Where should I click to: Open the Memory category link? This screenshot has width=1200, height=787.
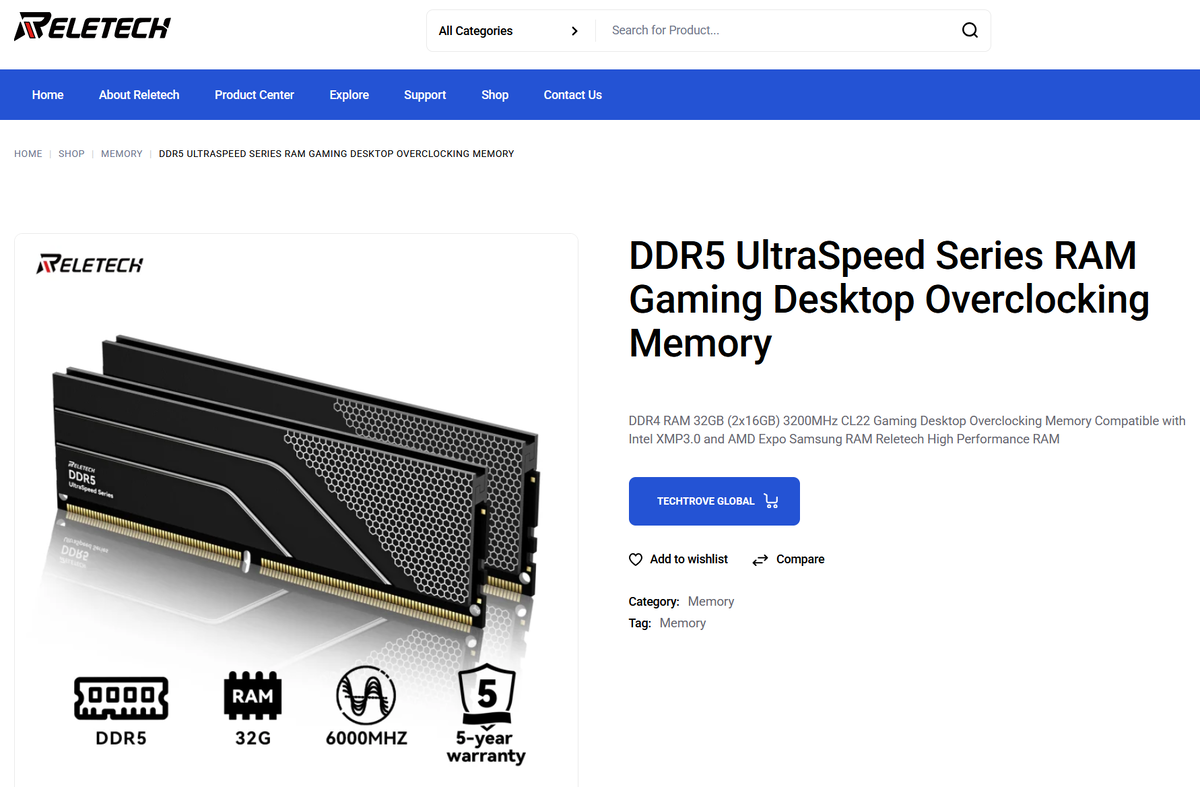[x=711, y=602]
